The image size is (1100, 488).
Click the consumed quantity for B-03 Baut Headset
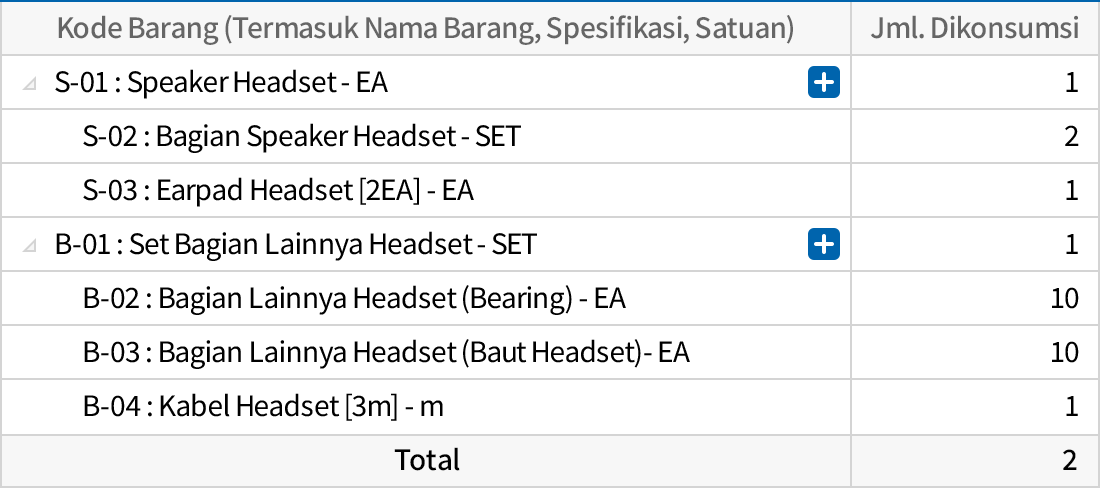(x=1064, y=352)
